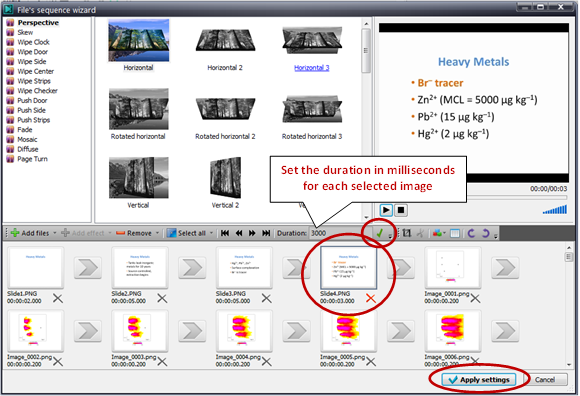Click the rotate counterclockwise icon
This screenshot has width=580, height=396.
point(471,233)
